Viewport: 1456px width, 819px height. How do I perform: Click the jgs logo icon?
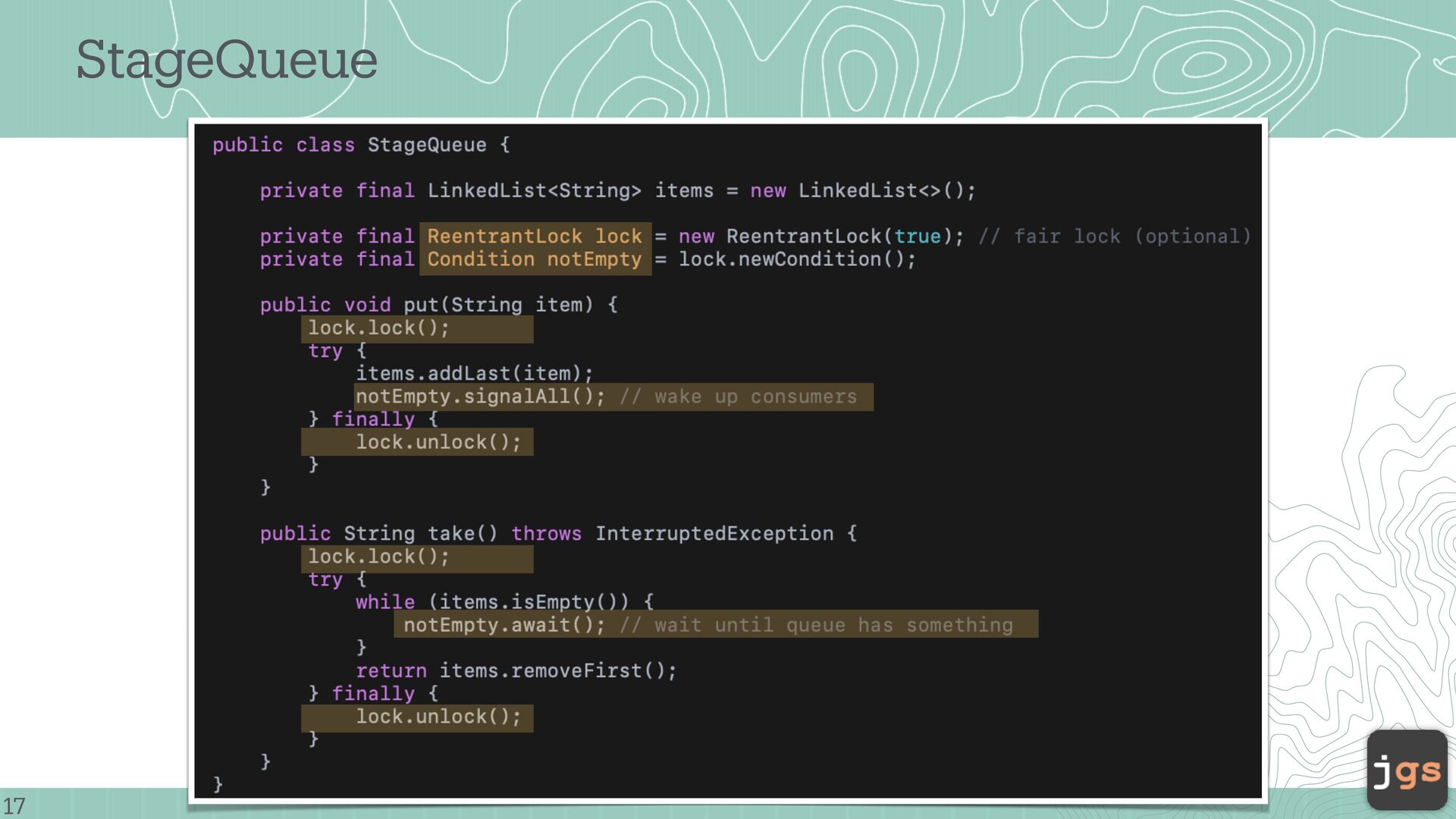(1407, 770)
